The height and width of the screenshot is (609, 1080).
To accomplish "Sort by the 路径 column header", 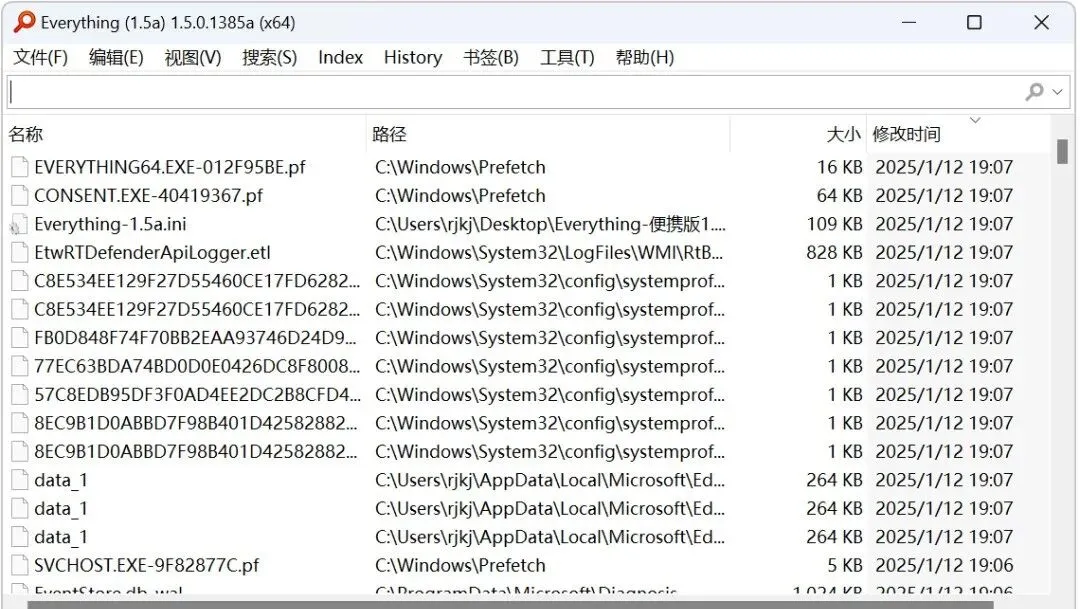I will point(548,134).
